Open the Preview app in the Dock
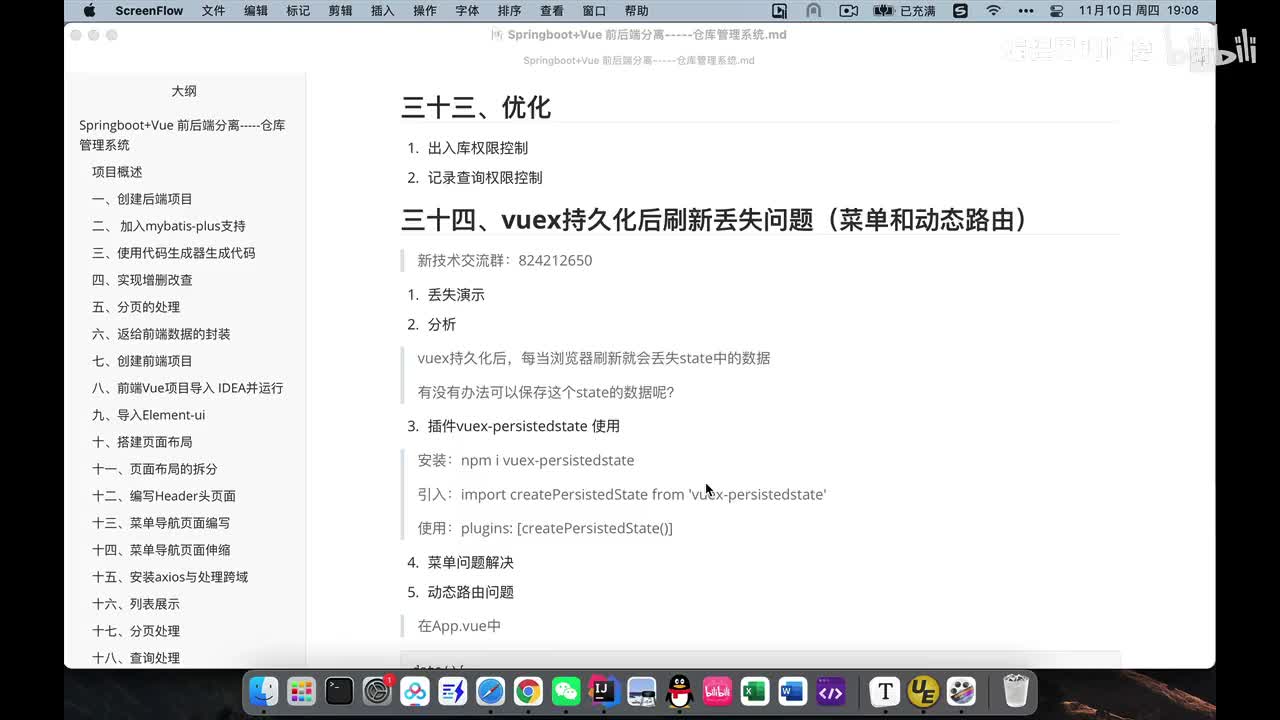1280x720 pixels. pos(642,691)
